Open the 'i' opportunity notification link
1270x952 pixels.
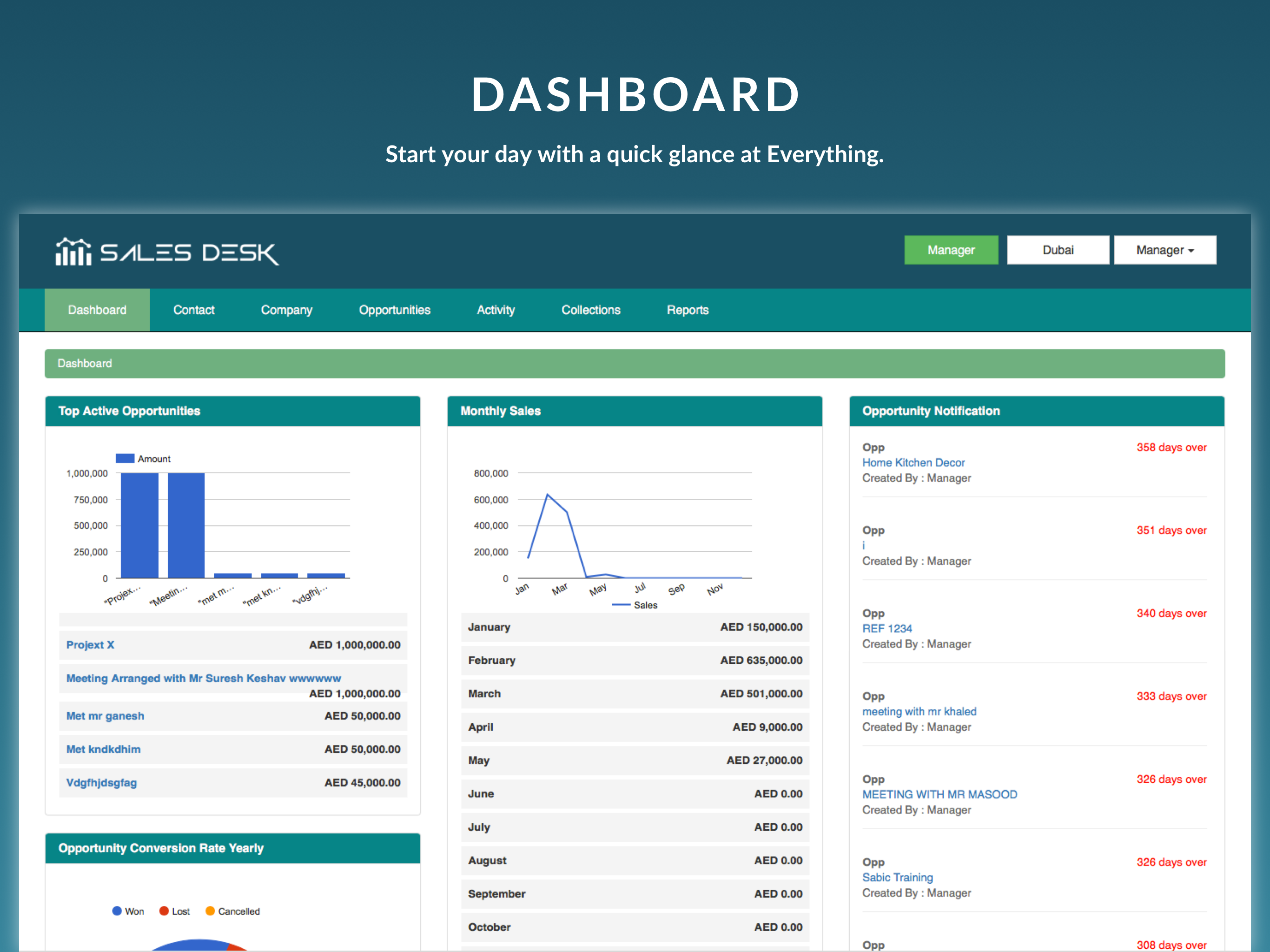pos(864,545)
